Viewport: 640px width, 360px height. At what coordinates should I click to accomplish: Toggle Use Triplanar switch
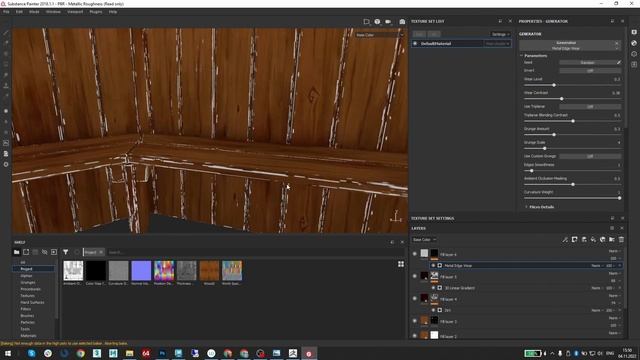coord(590,107)
